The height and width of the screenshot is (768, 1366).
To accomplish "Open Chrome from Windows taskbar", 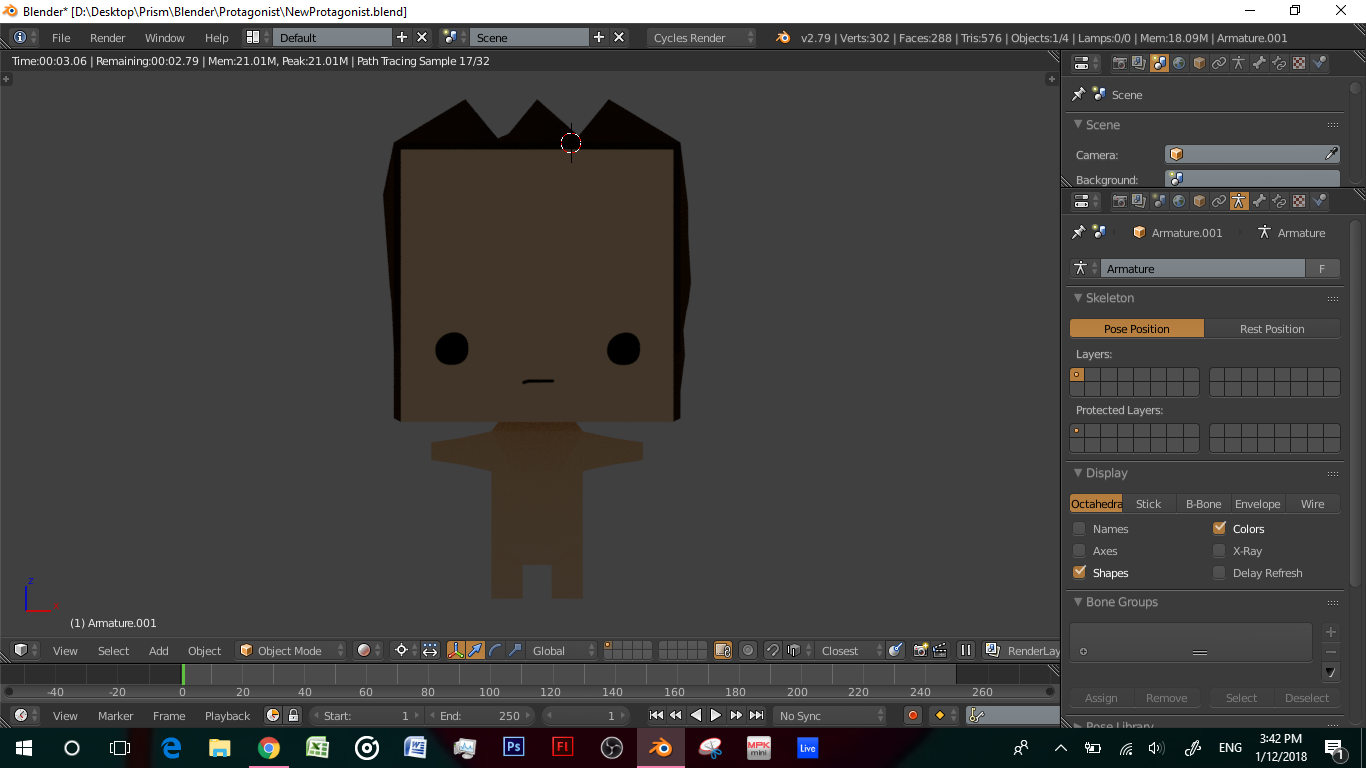I will (269, 747).
